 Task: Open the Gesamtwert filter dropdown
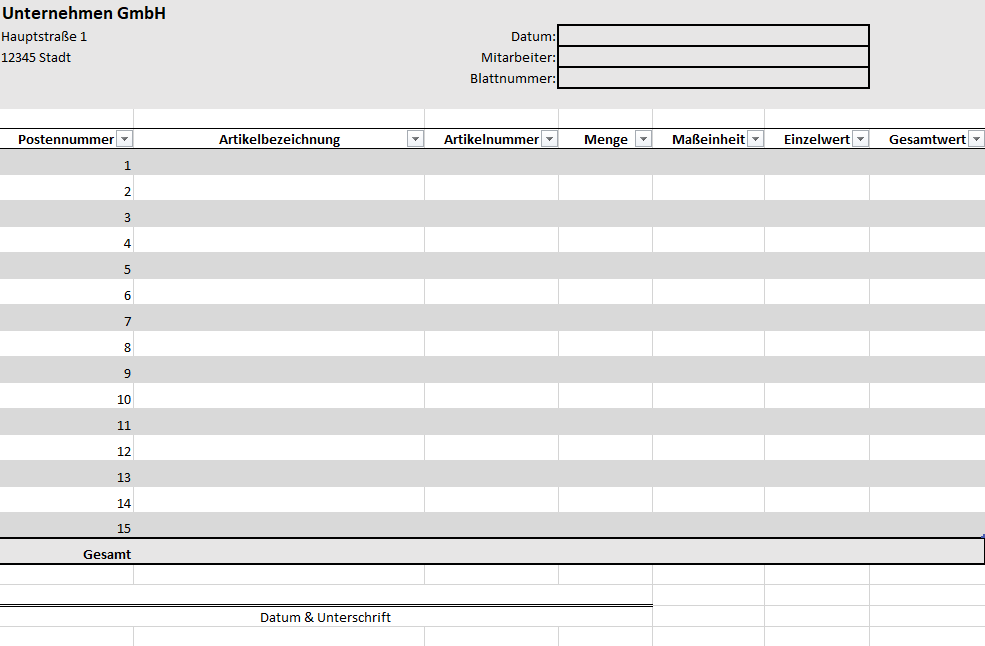(976, 139)
